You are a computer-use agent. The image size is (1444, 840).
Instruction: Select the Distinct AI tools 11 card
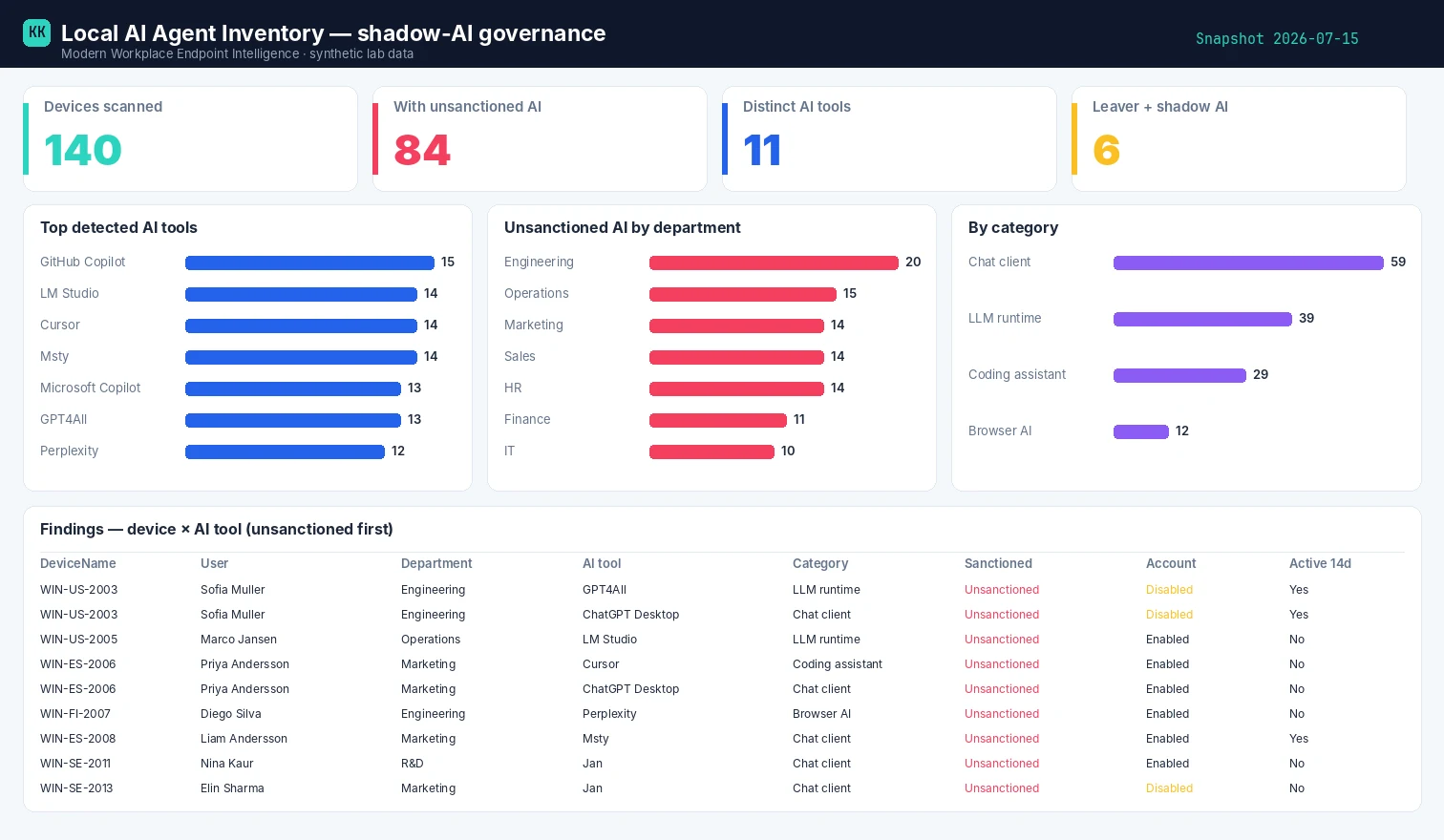[x=889, y=139]
